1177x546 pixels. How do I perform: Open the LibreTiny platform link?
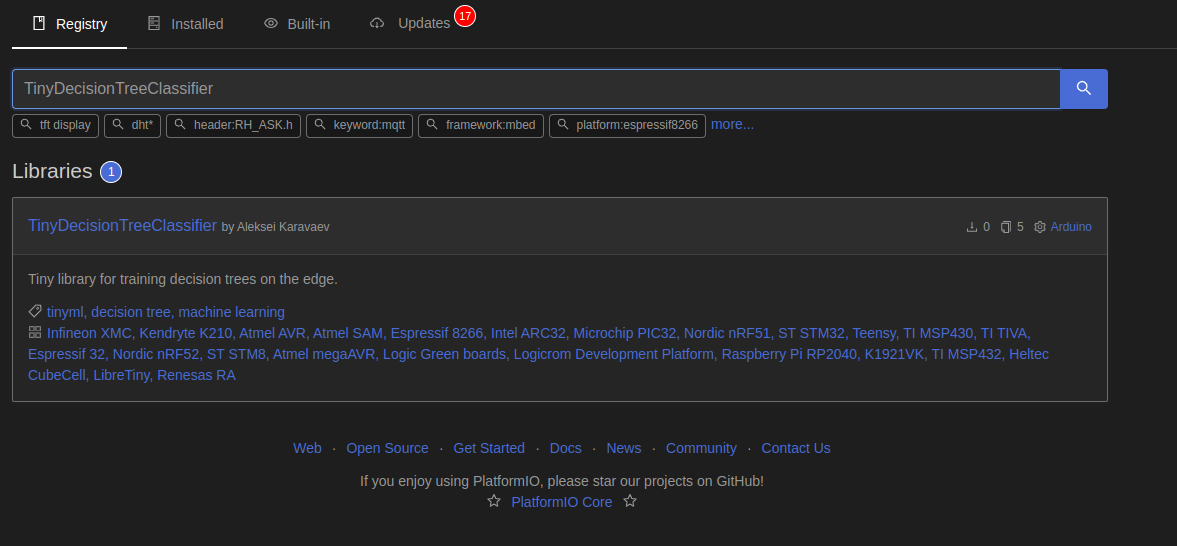[121, 375]
